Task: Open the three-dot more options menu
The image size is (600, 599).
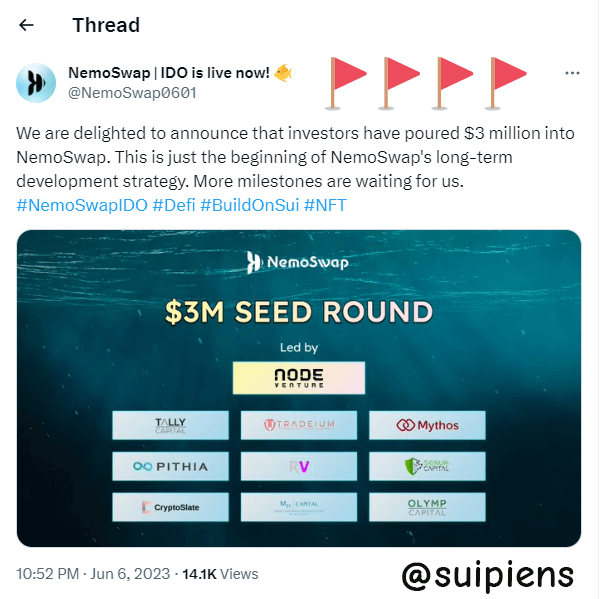Action: point(572,74)
